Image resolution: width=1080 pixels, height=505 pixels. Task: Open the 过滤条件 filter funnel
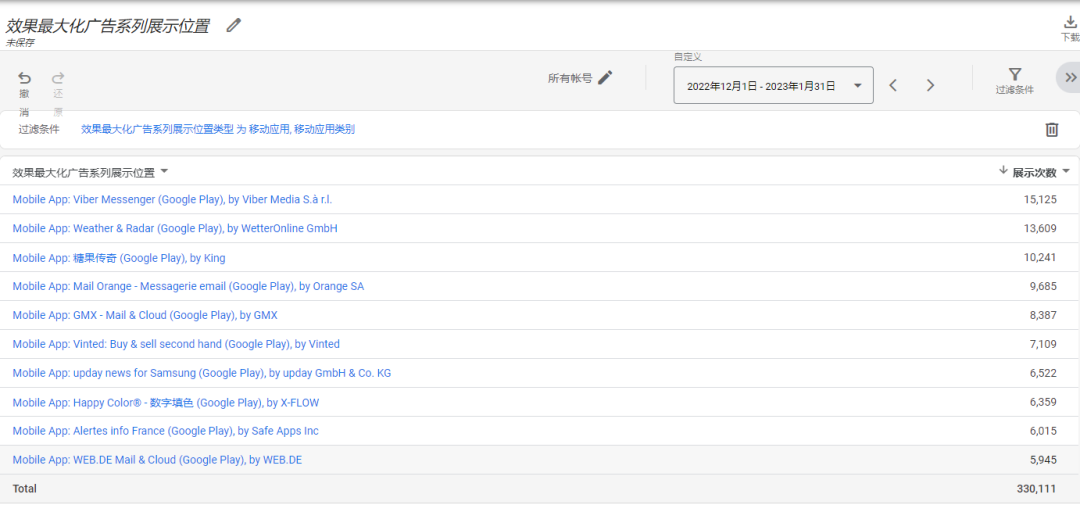pos(1015,81)
